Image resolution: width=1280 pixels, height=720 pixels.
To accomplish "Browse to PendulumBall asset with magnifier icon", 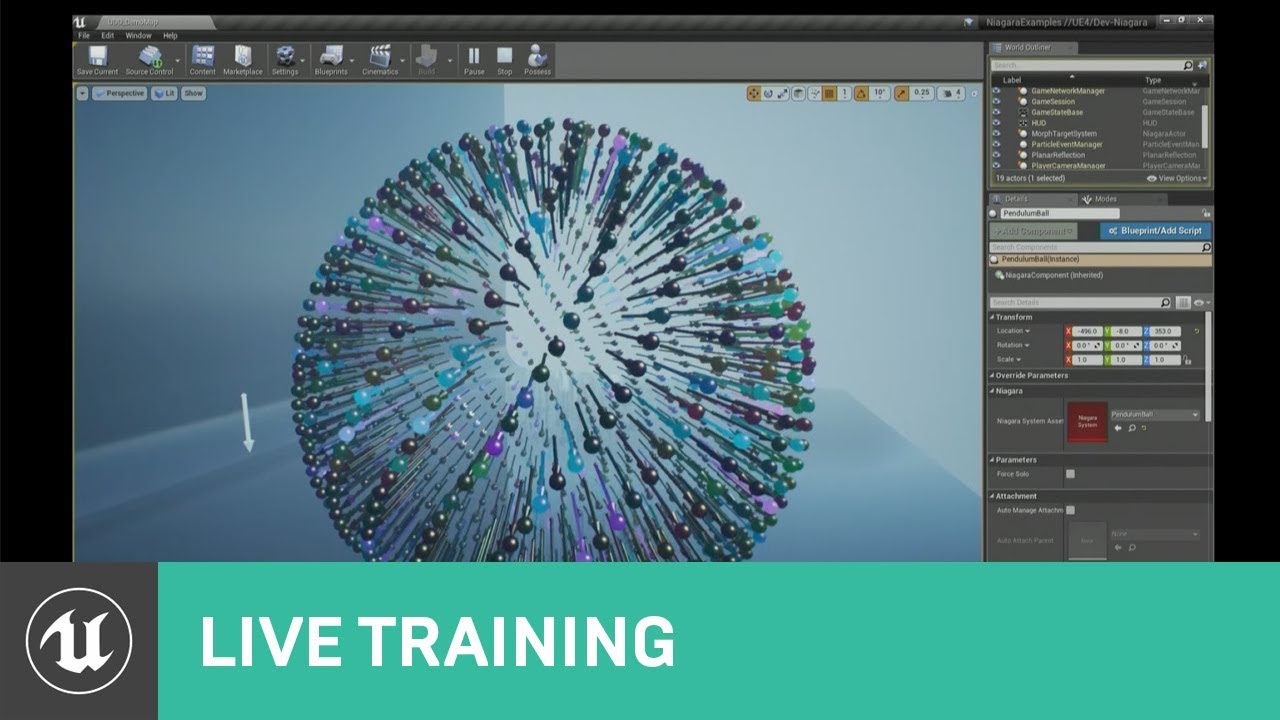I will coord(1132,428).
